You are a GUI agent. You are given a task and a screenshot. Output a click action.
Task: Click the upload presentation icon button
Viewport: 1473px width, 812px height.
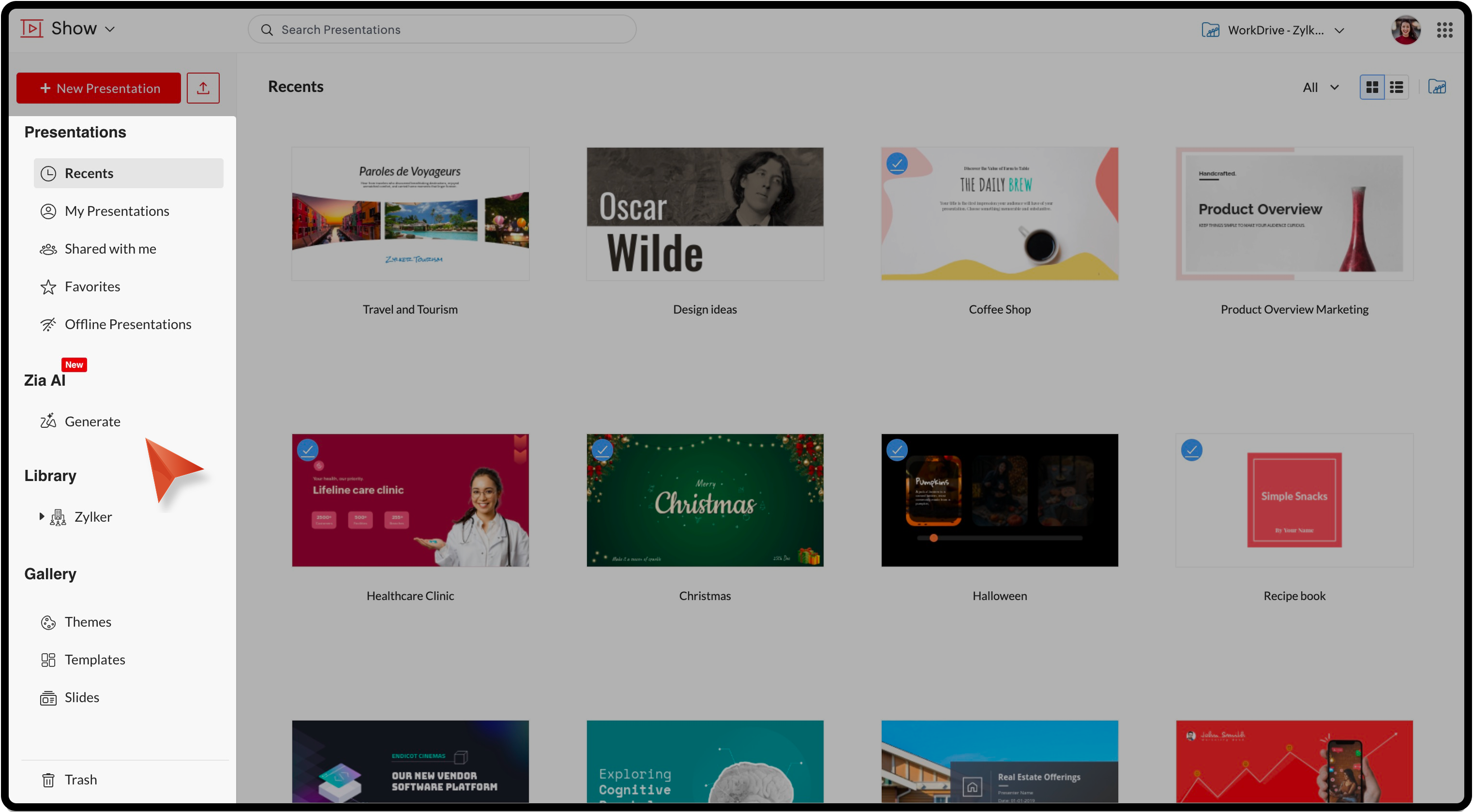tap(203, 88)
